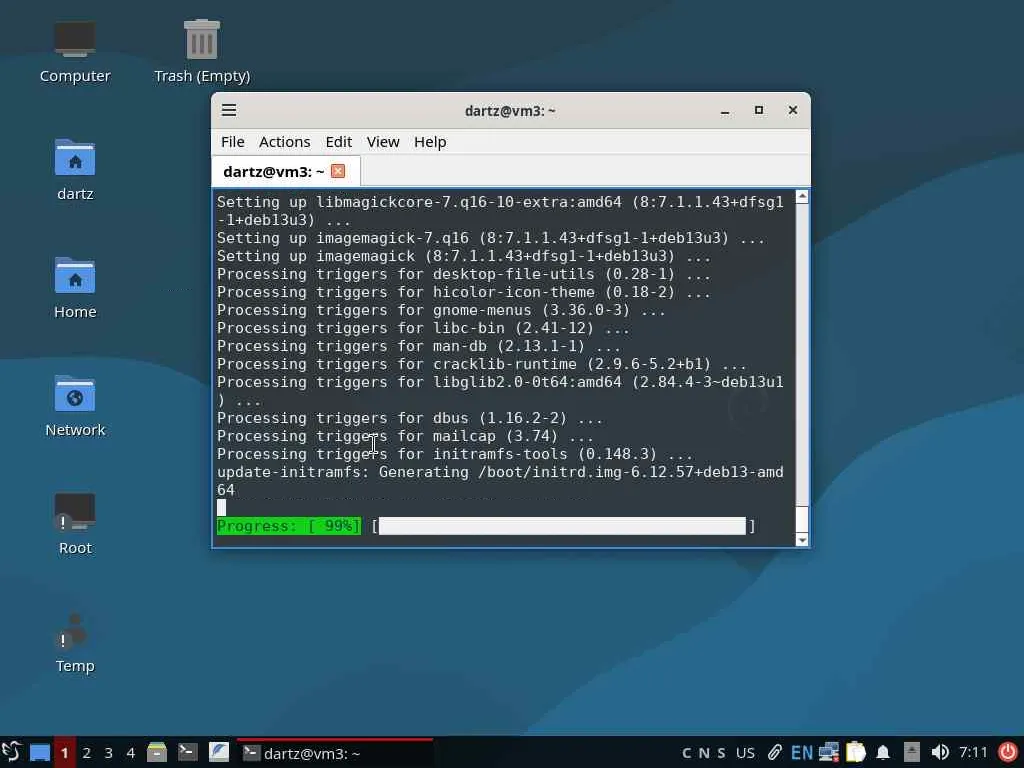Viewport: 1024px width, 768px height.
Task: Click line 'Processing triggers for mailcap'
Action: [x=405, y=436]
